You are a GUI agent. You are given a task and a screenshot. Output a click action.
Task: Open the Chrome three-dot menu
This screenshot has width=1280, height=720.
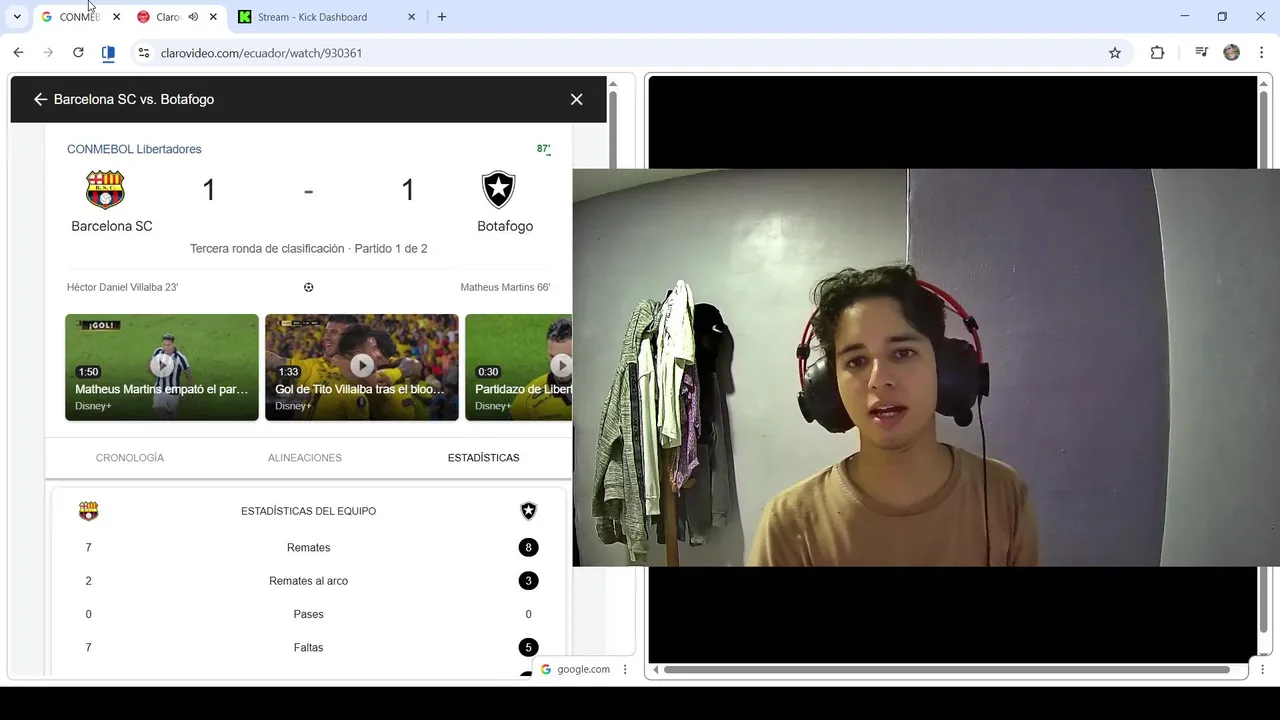1262,53
